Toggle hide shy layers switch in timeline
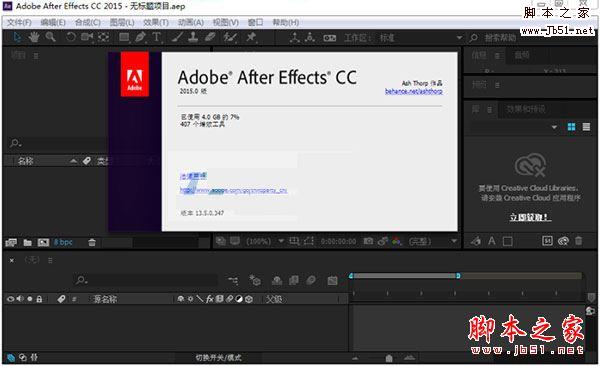This screenshot has height=366, width=600. coord(277,281)
